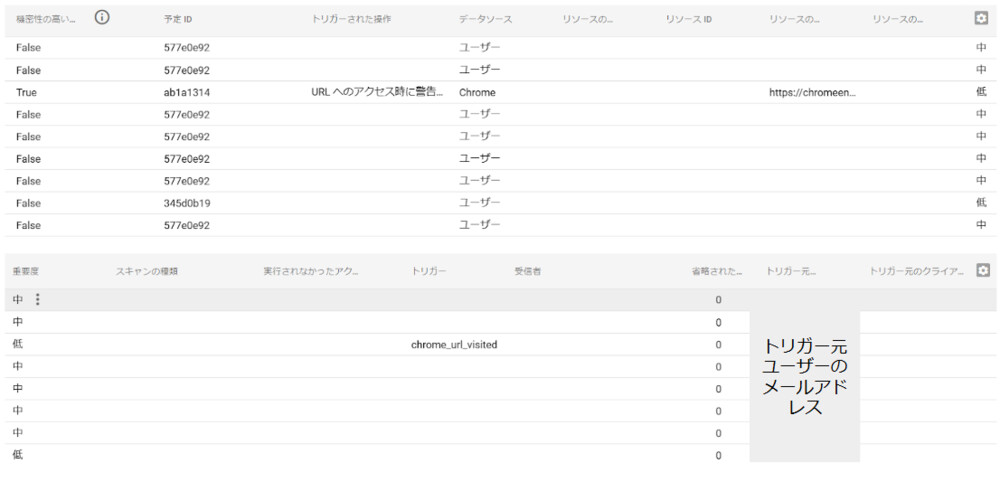Select the True cell
The image size is (1000, 482).
[26, 92]
